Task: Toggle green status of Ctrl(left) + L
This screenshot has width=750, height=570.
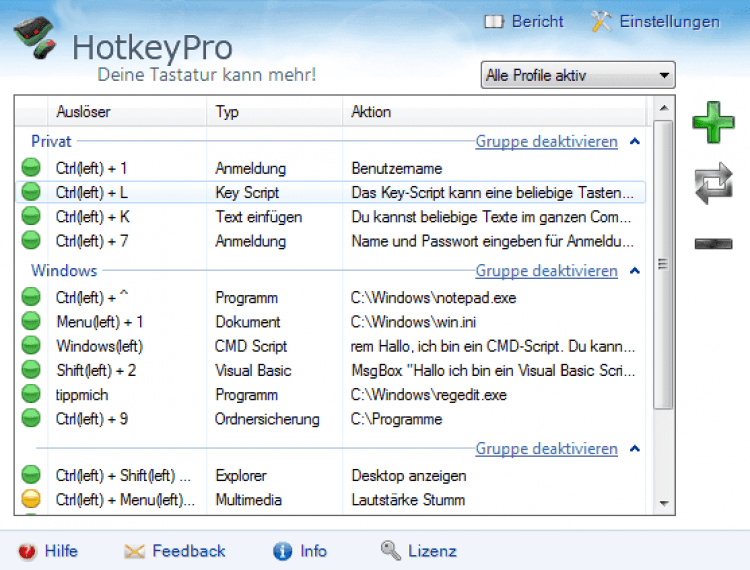Action: pyautogui.click(x=31, y=192)
